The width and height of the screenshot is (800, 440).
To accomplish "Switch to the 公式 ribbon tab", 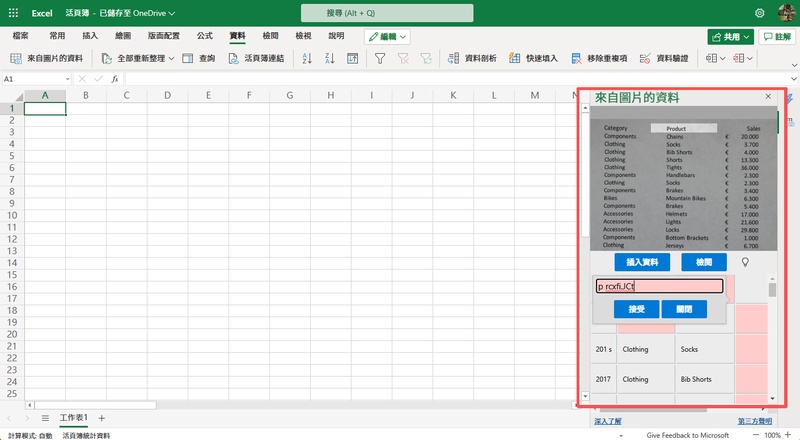I will coord(205,35).
